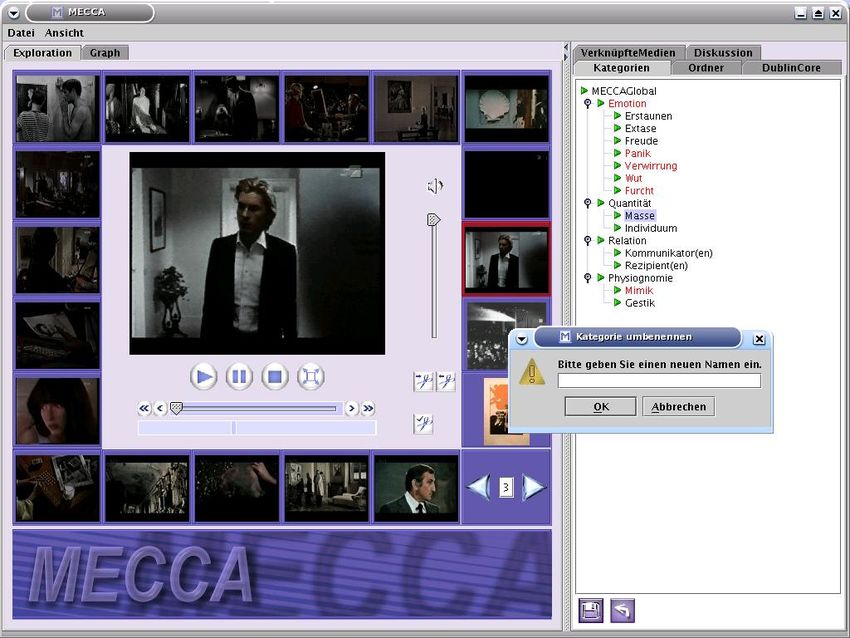Select the Gestik category

tap(640, 302)
